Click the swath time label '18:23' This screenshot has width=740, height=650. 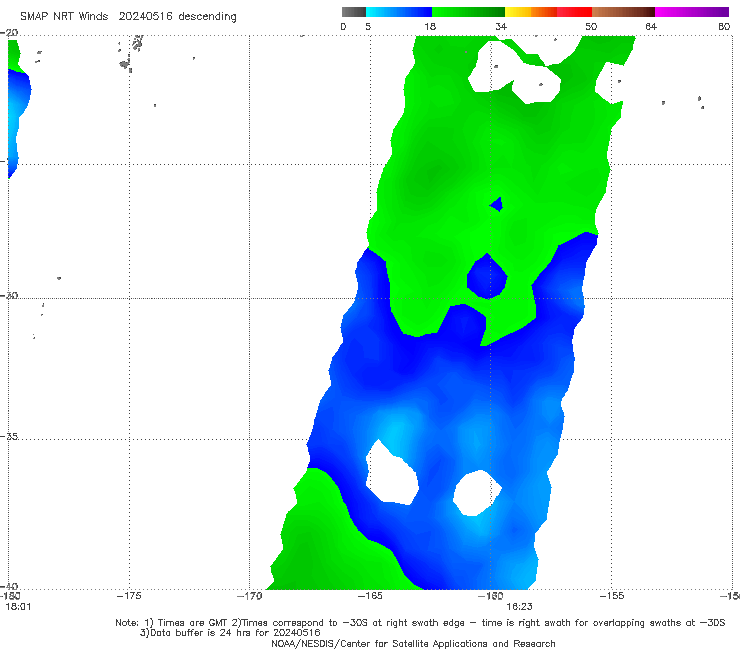pyautogui.click(x=519, y=607)
